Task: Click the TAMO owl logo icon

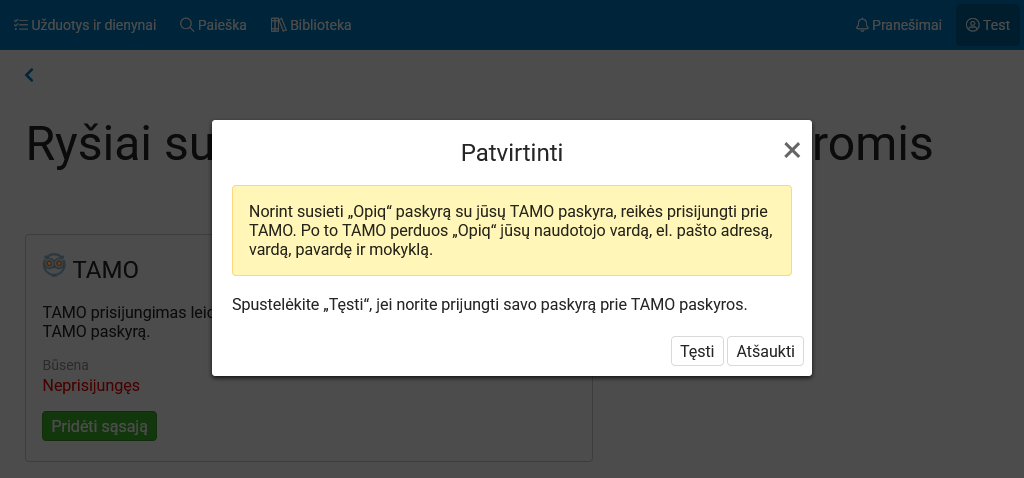Action: click(x=54, y=266)
